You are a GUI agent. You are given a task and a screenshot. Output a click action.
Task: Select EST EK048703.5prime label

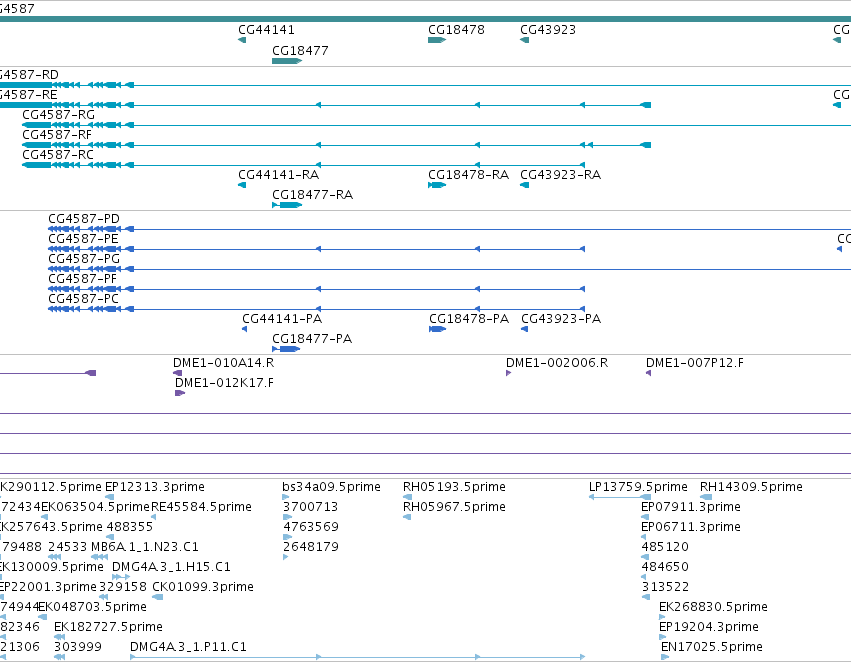coord(92,607)
